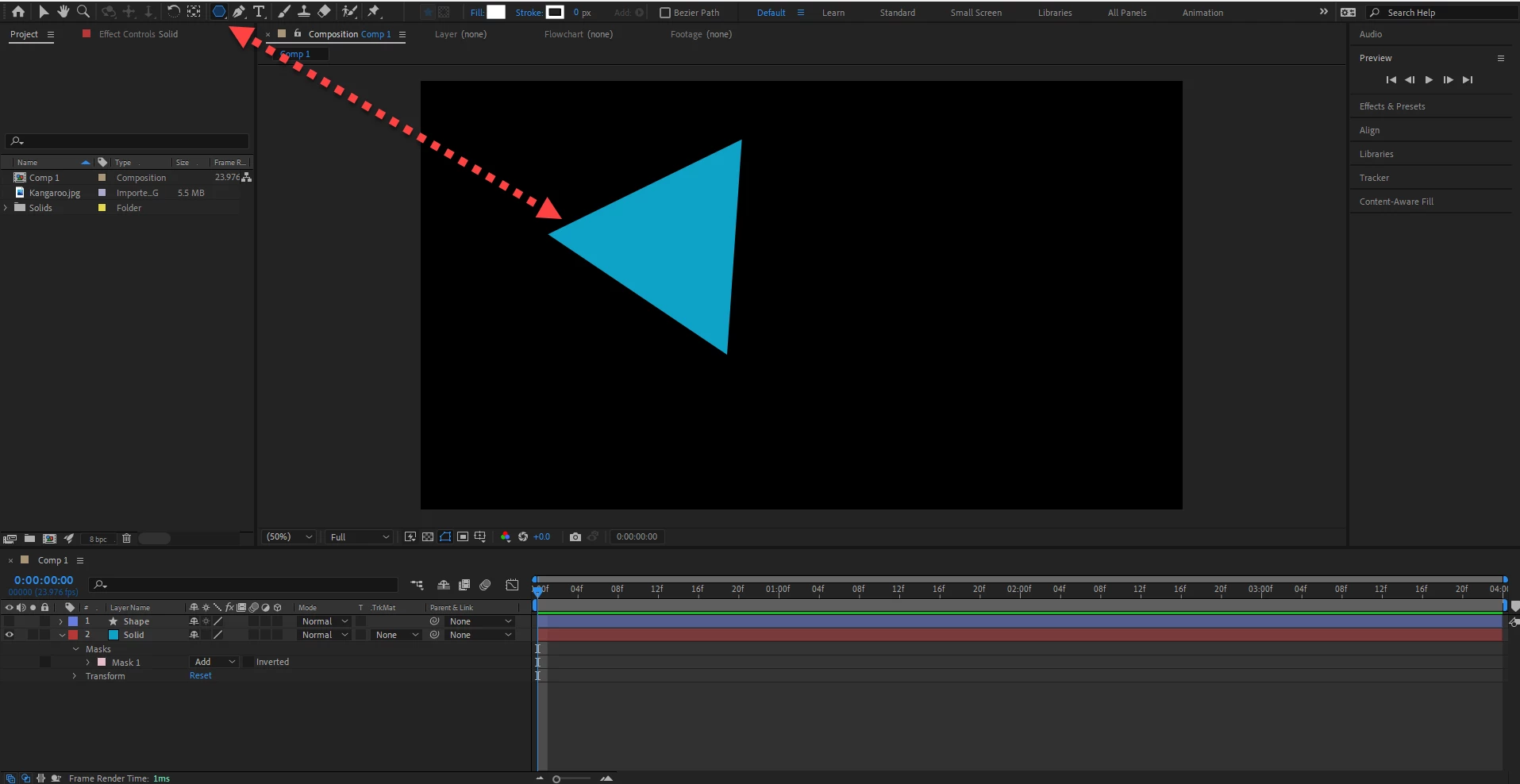Switch to the Animation workspace
Viewport: 1520px width, 784px height.
[x=1203, y=13]
